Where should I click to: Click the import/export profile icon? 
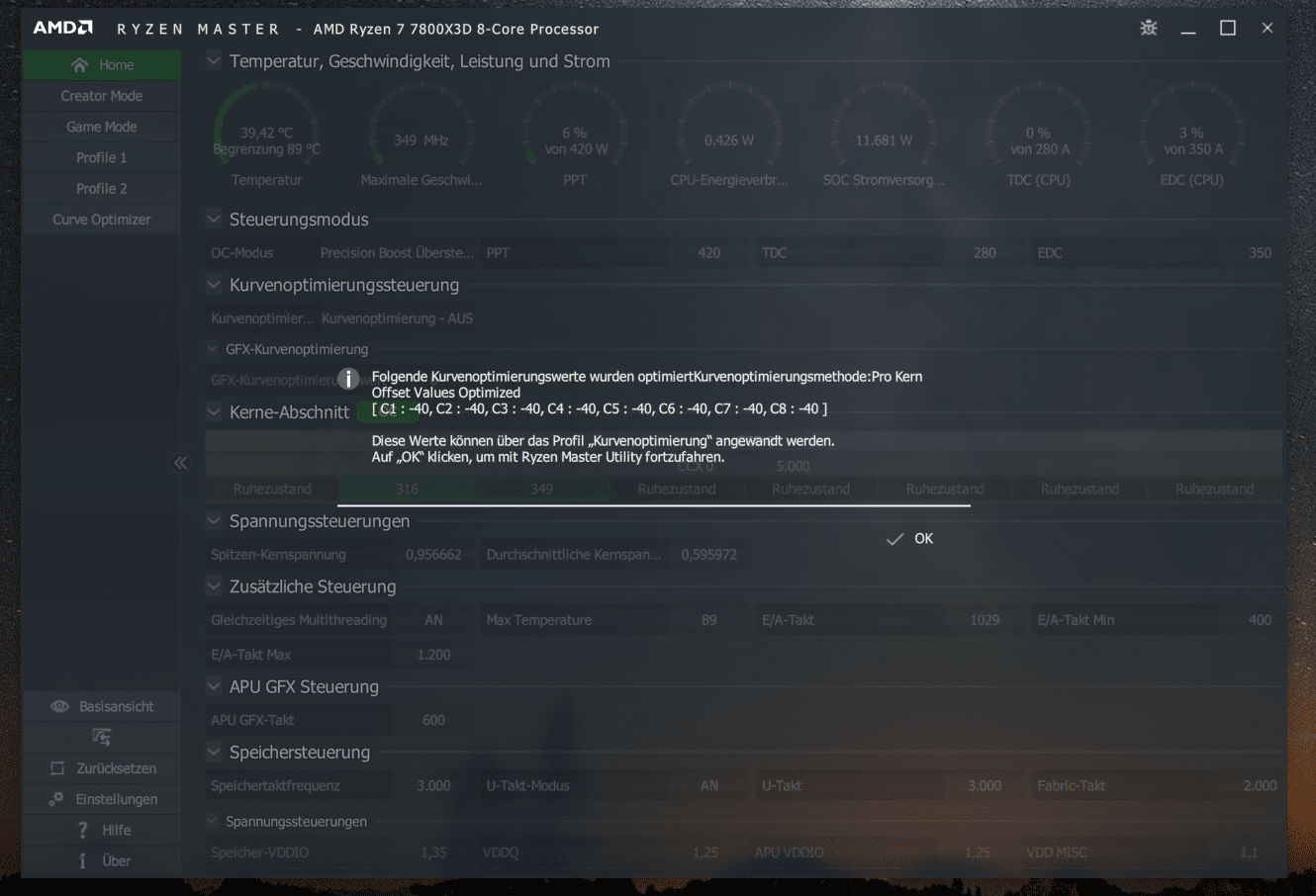(102, 737)
